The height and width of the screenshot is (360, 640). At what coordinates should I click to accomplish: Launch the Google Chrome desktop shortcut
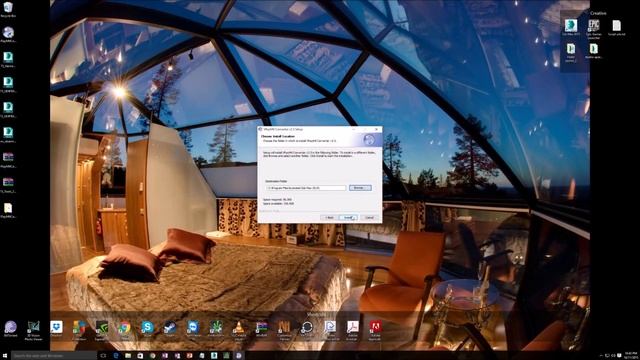coord(124,330)
